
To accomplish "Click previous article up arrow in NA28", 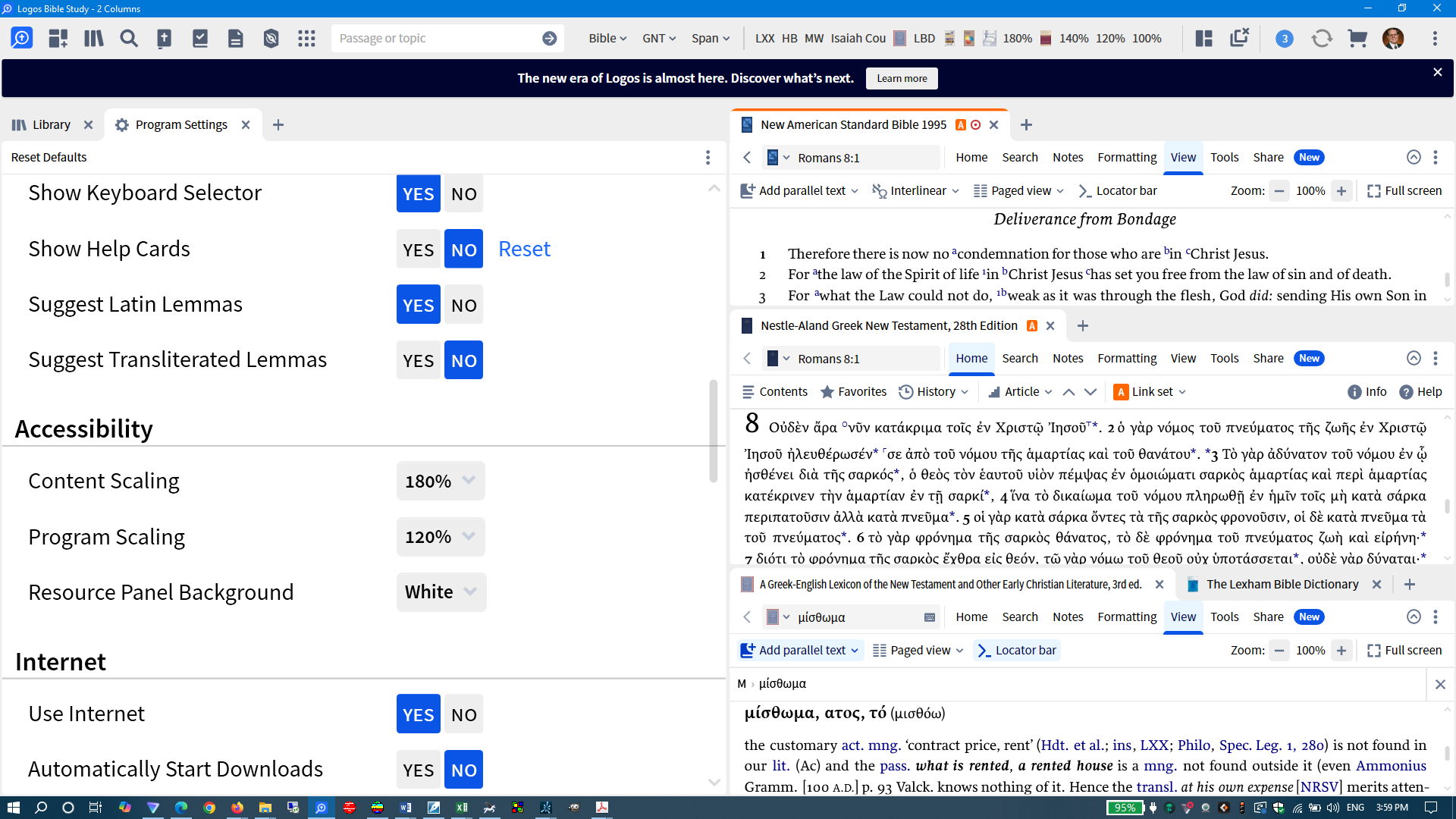I will pyautogui.click(x=1068, y=392).
